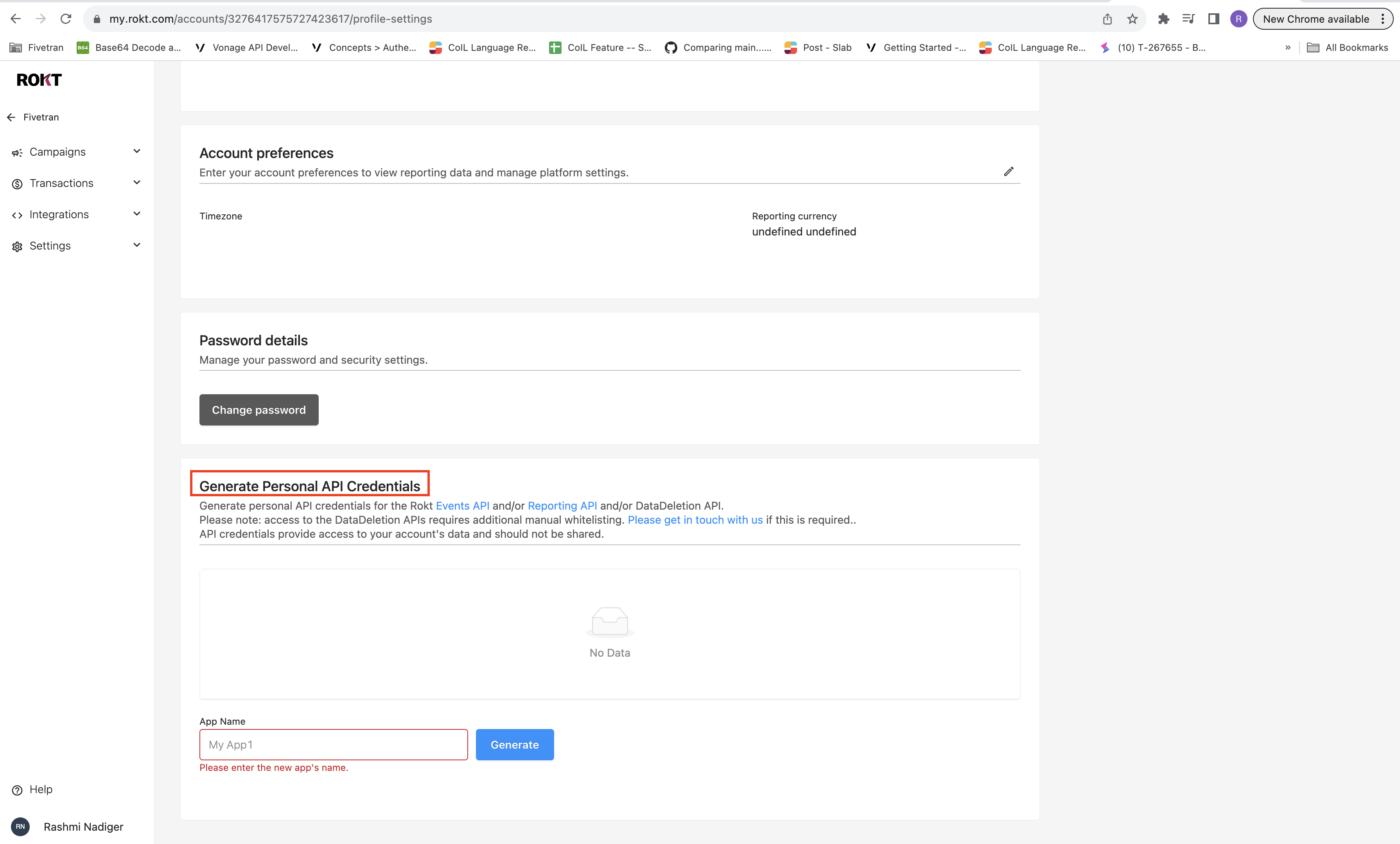This screenshot has height=844, width=1400.
Task: Click the Integrations menu icon
Action: [x=17, y=214]
